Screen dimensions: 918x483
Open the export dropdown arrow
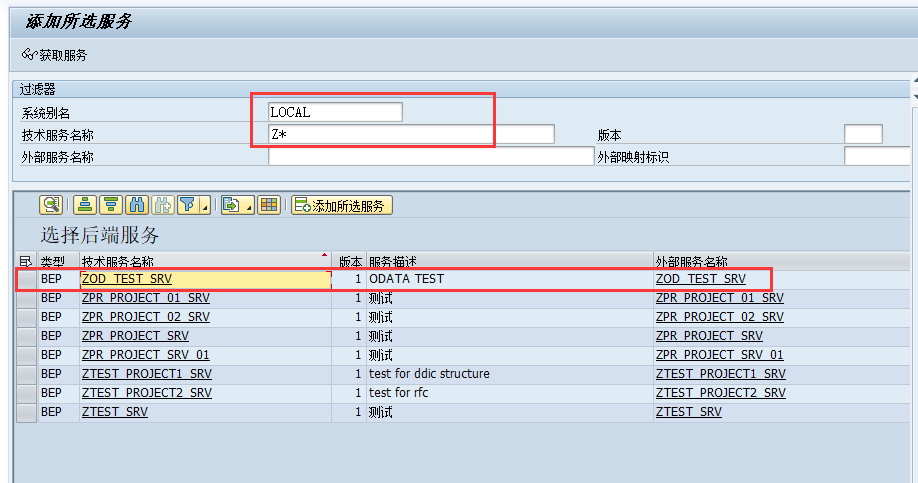(x=249, y=207)
